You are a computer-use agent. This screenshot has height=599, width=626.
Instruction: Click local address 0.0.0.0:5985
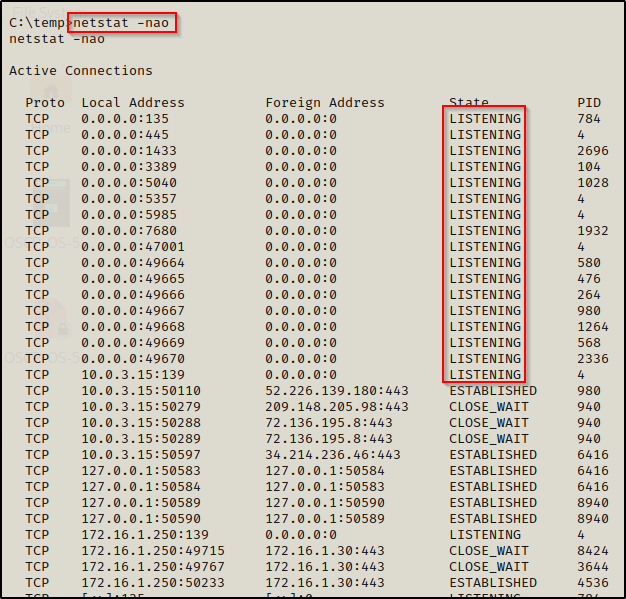[129, 214]
